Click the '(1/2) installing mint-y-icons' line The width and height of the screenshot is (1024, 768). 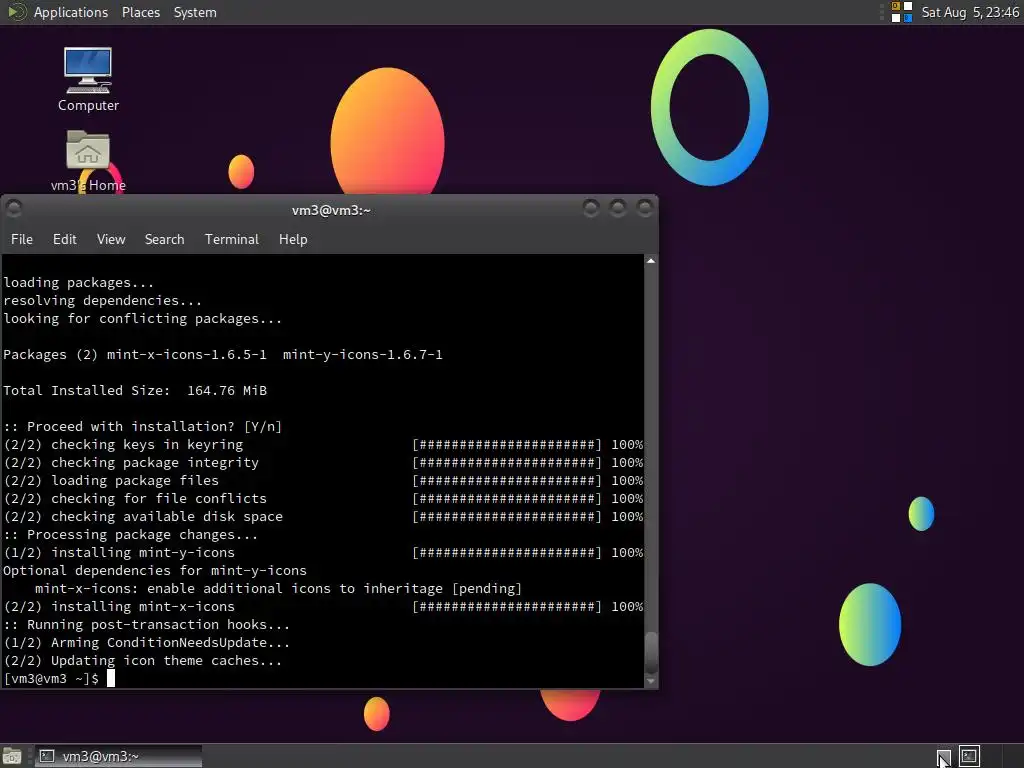[119, 552]
